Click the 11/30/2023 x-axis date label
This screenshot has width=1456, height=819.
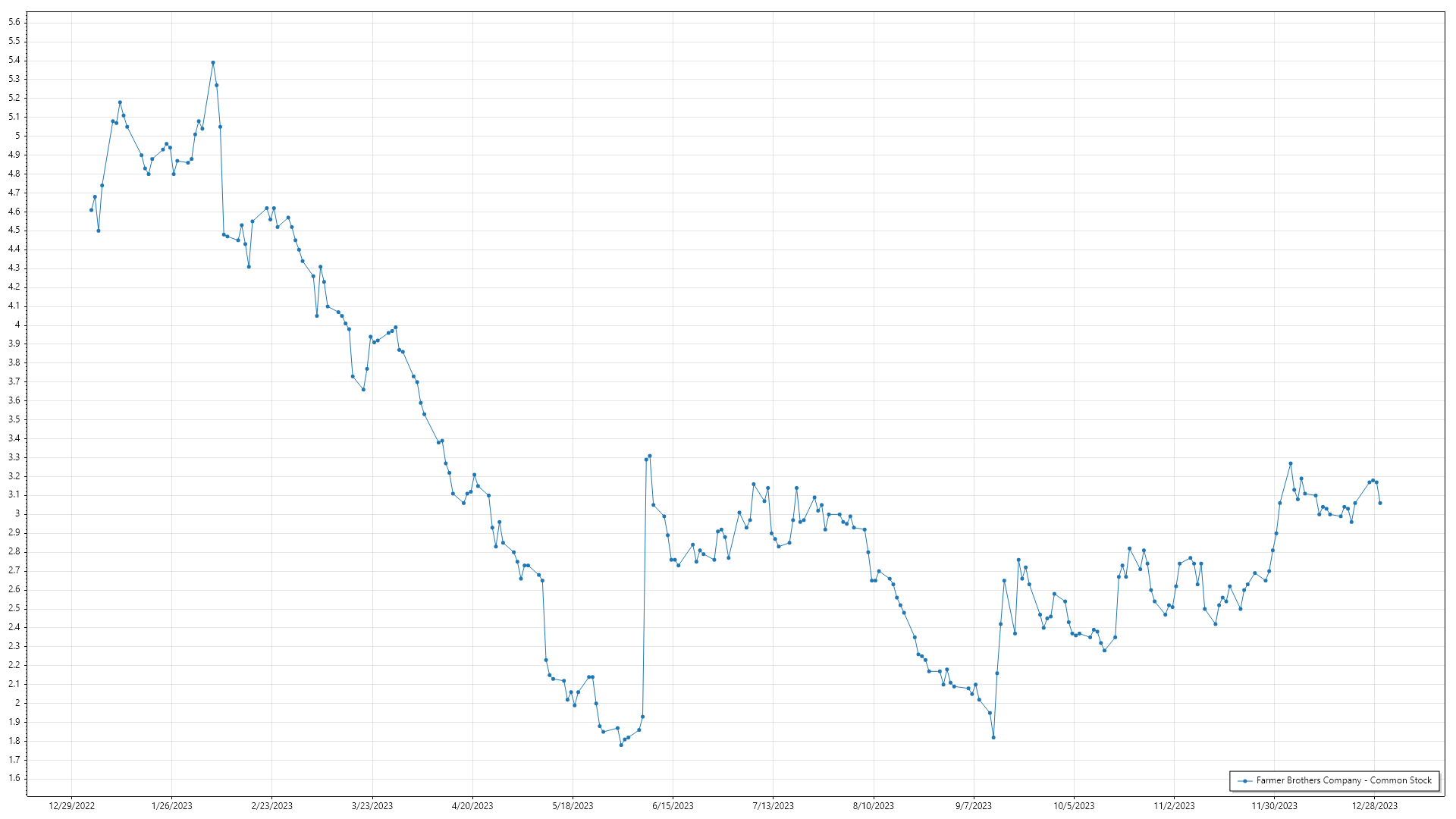1274,806
